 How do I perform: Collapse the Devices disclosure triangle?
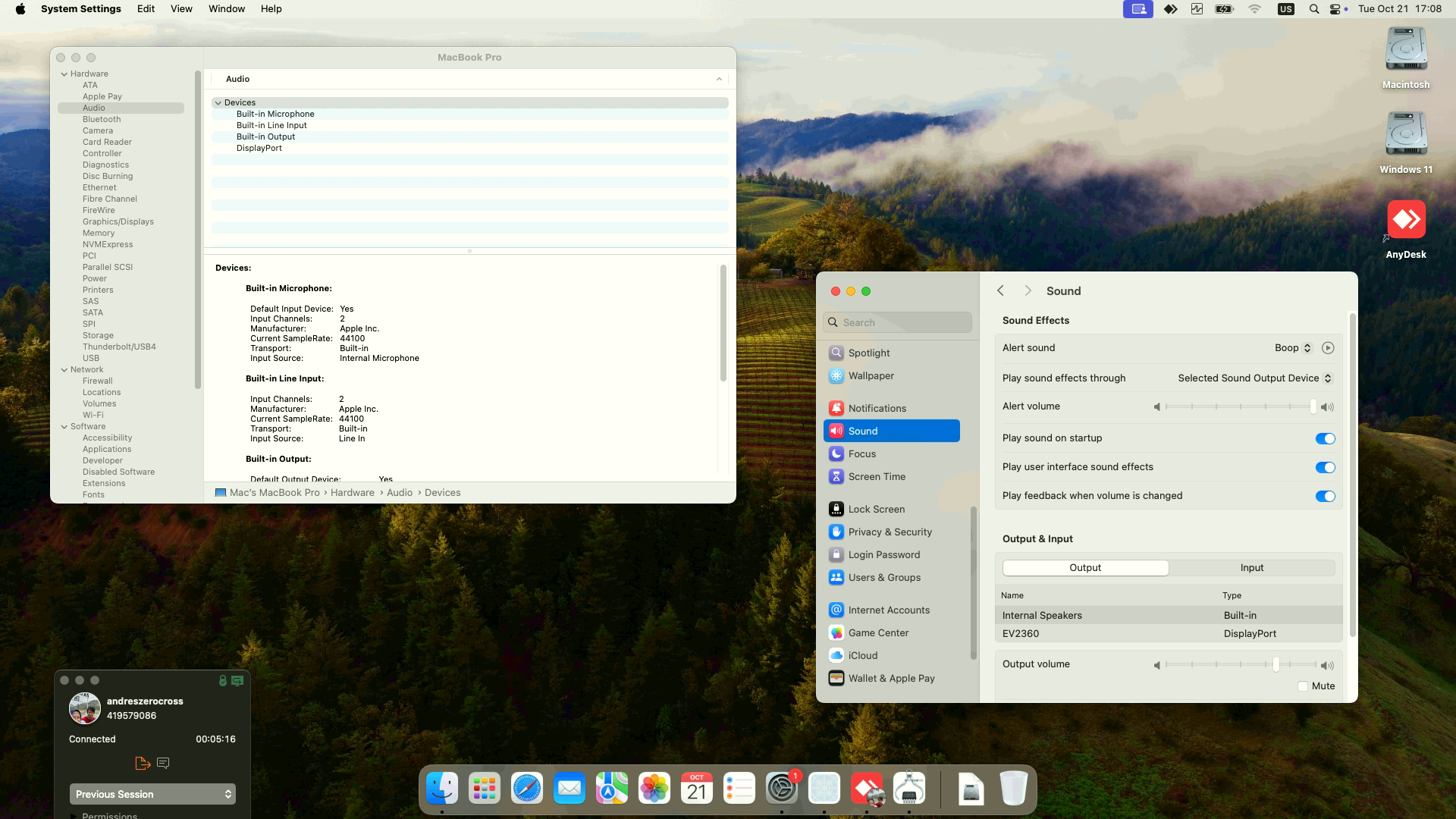tap(218, 103)
